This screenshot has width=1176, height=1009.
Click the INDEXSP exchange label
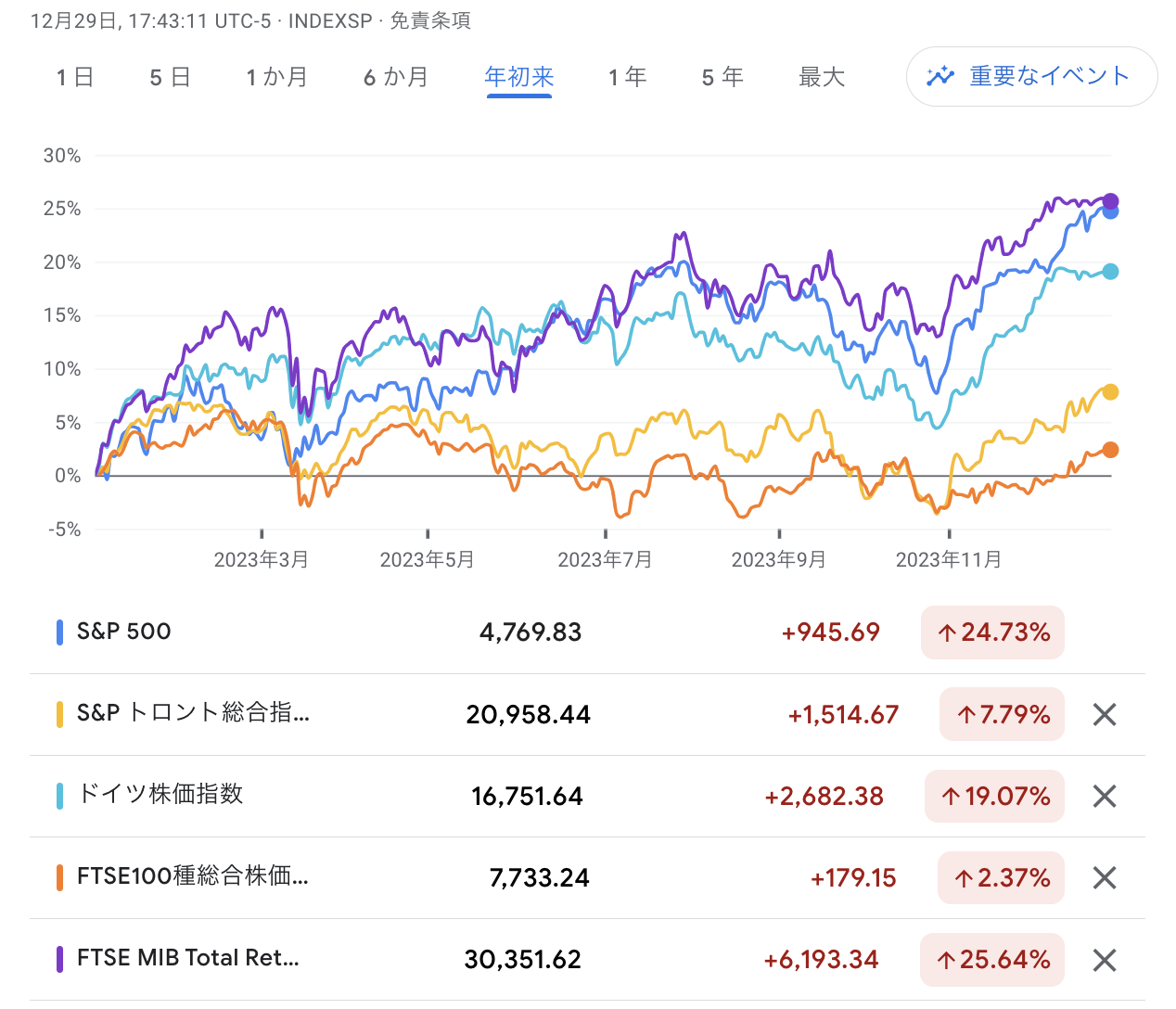[x=330, y=20]
